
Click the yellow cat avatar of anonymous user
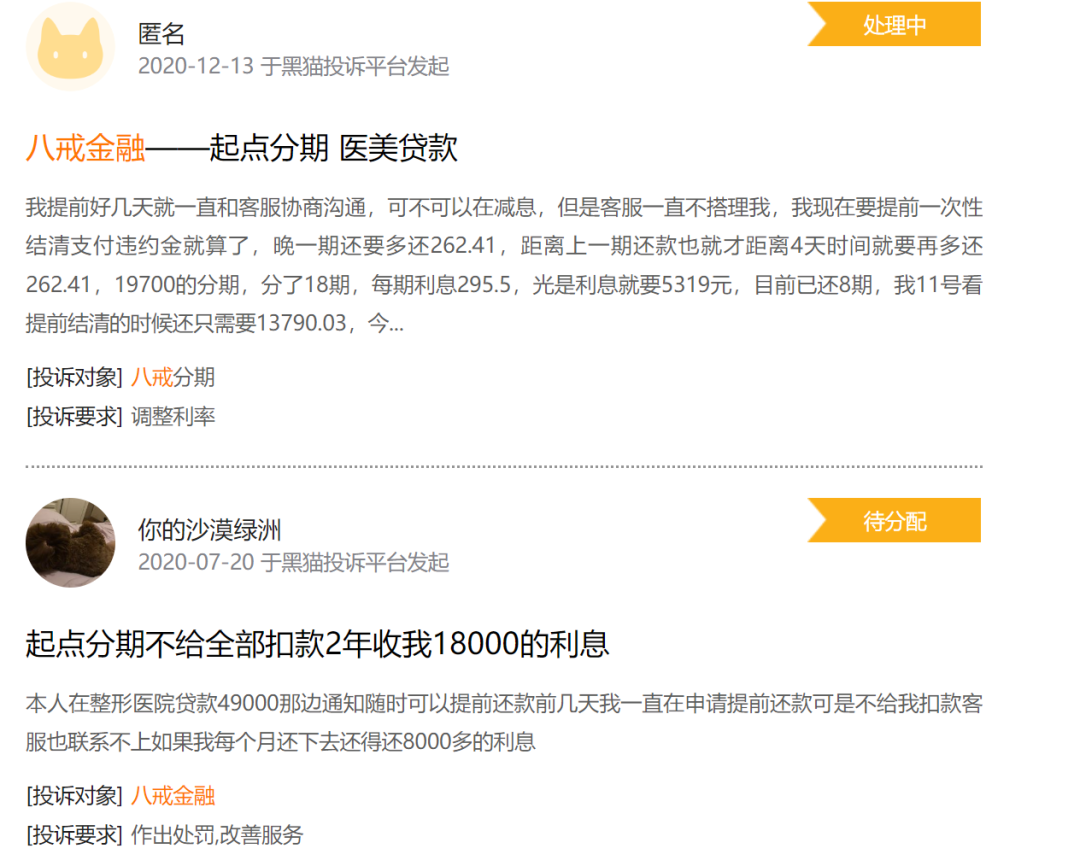(69, 47)
